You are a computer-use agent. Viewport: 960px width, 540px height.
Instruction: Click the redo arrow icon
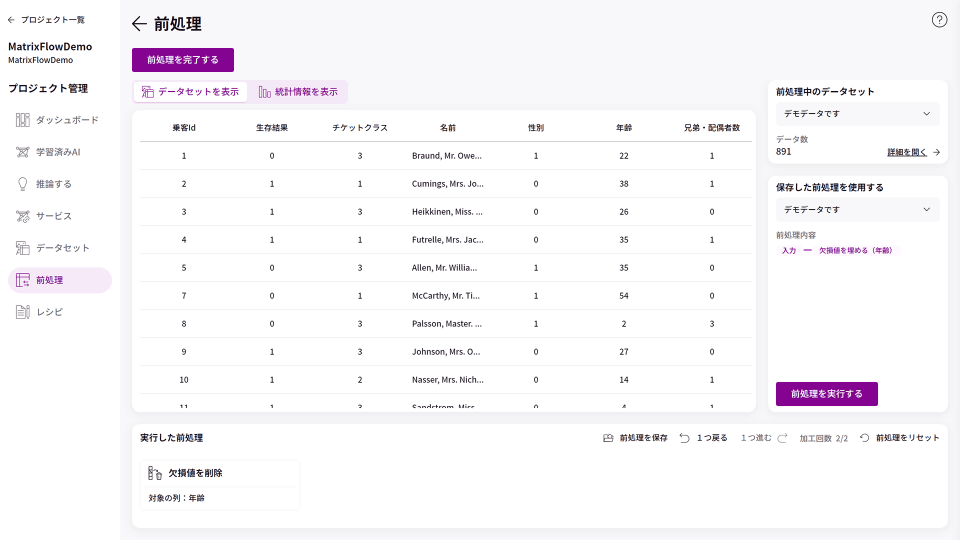tap(782, 438)
